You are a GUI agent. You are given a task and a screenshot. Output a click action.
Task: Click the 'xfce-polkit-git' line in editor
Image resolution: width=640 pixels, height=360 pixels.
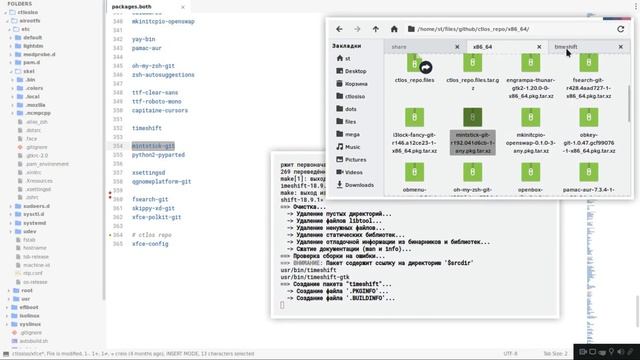pos(156,217)
